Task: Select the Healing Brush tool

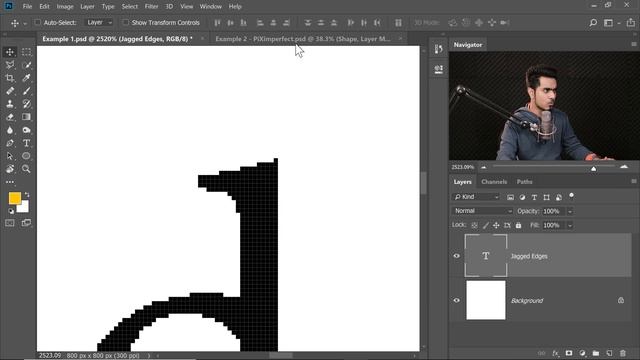Action: [10, 91]
